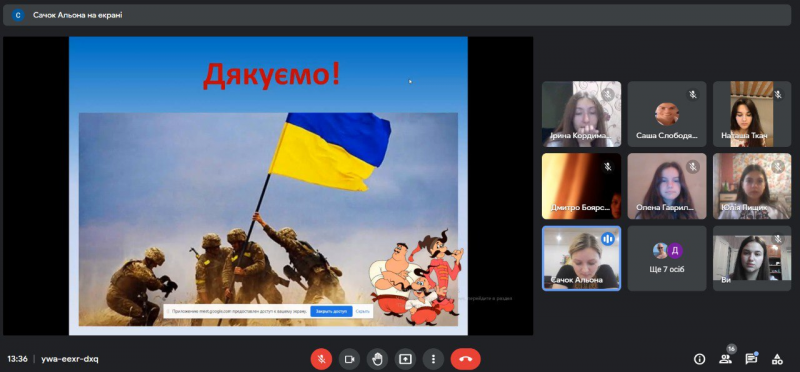This screenshot has width=800, height=372.
Task: Unmute the microphone in the call controls
Action: click(321, 359)
